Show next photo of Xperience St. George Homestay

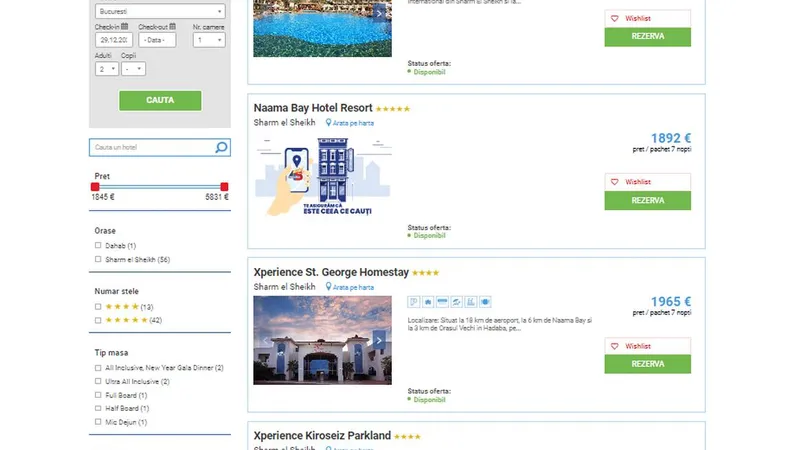379,340
